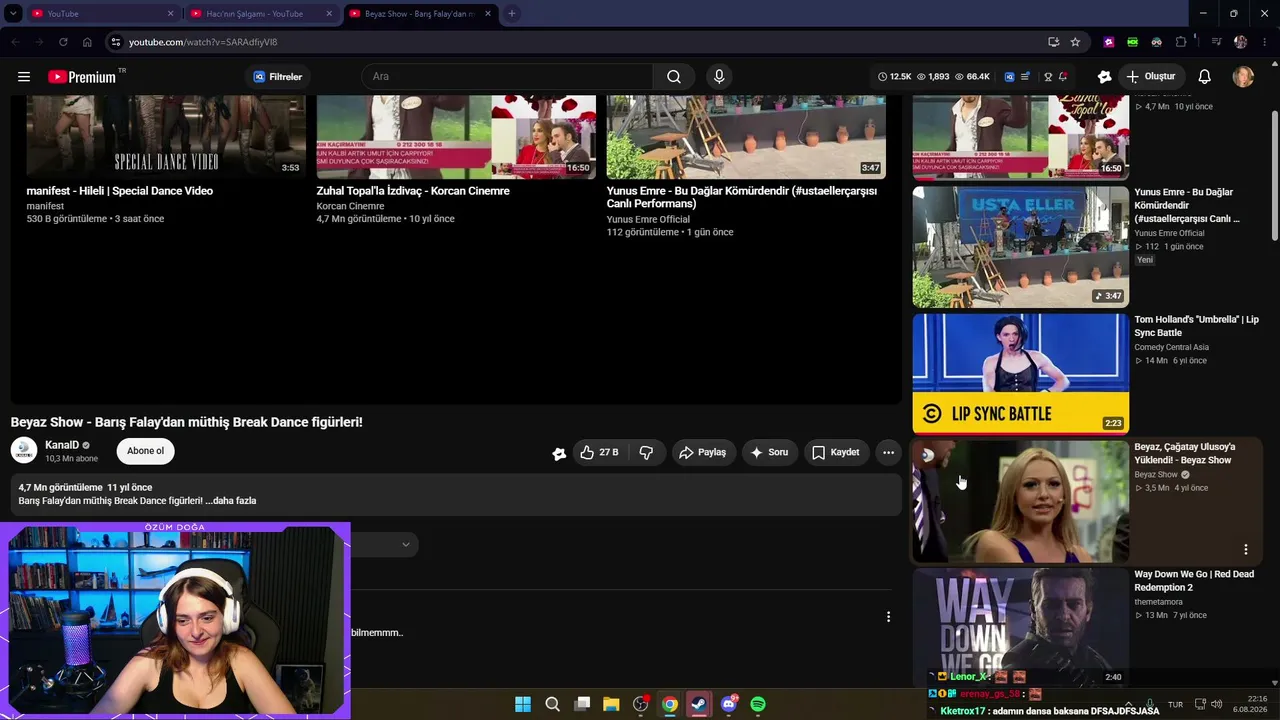The height and width of the screenshot is (720, 1280).
Task: Click the magnifier search submit button
Action: [674, 77]
